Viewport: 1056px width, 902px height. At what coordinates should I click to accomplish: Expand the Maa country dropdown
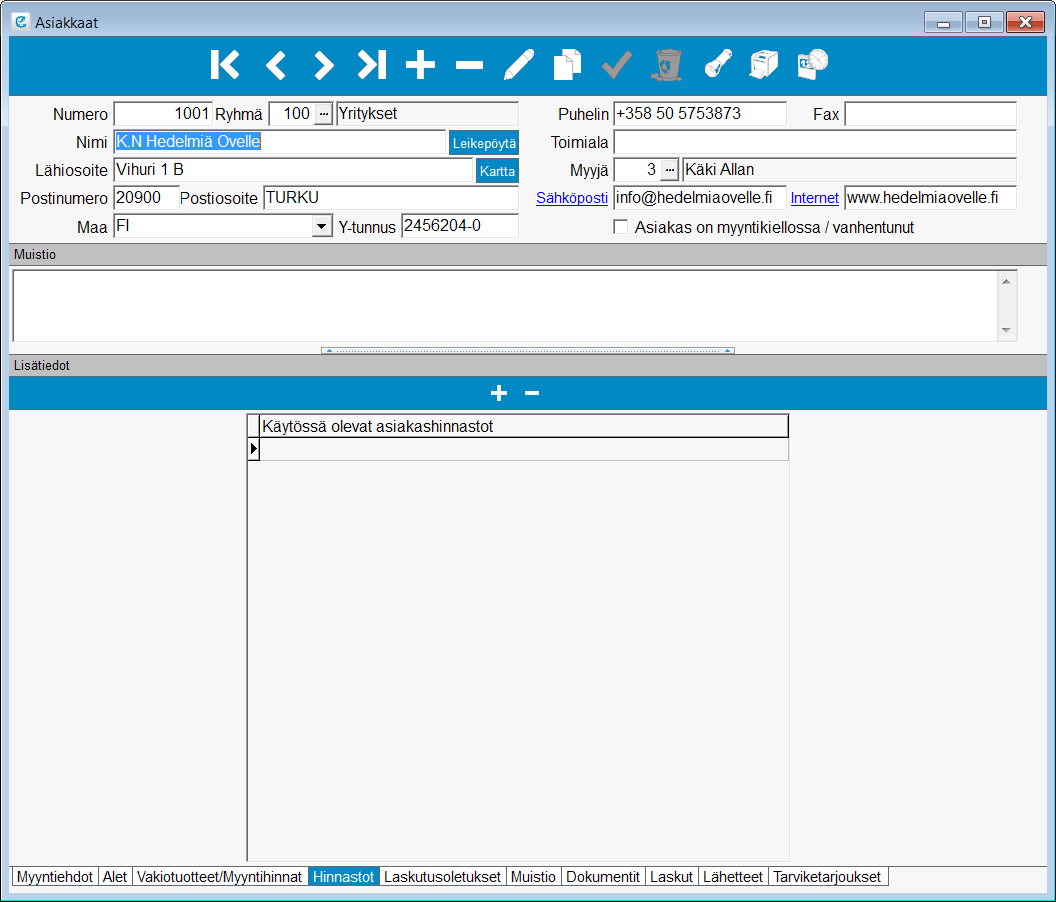[322, 226]
